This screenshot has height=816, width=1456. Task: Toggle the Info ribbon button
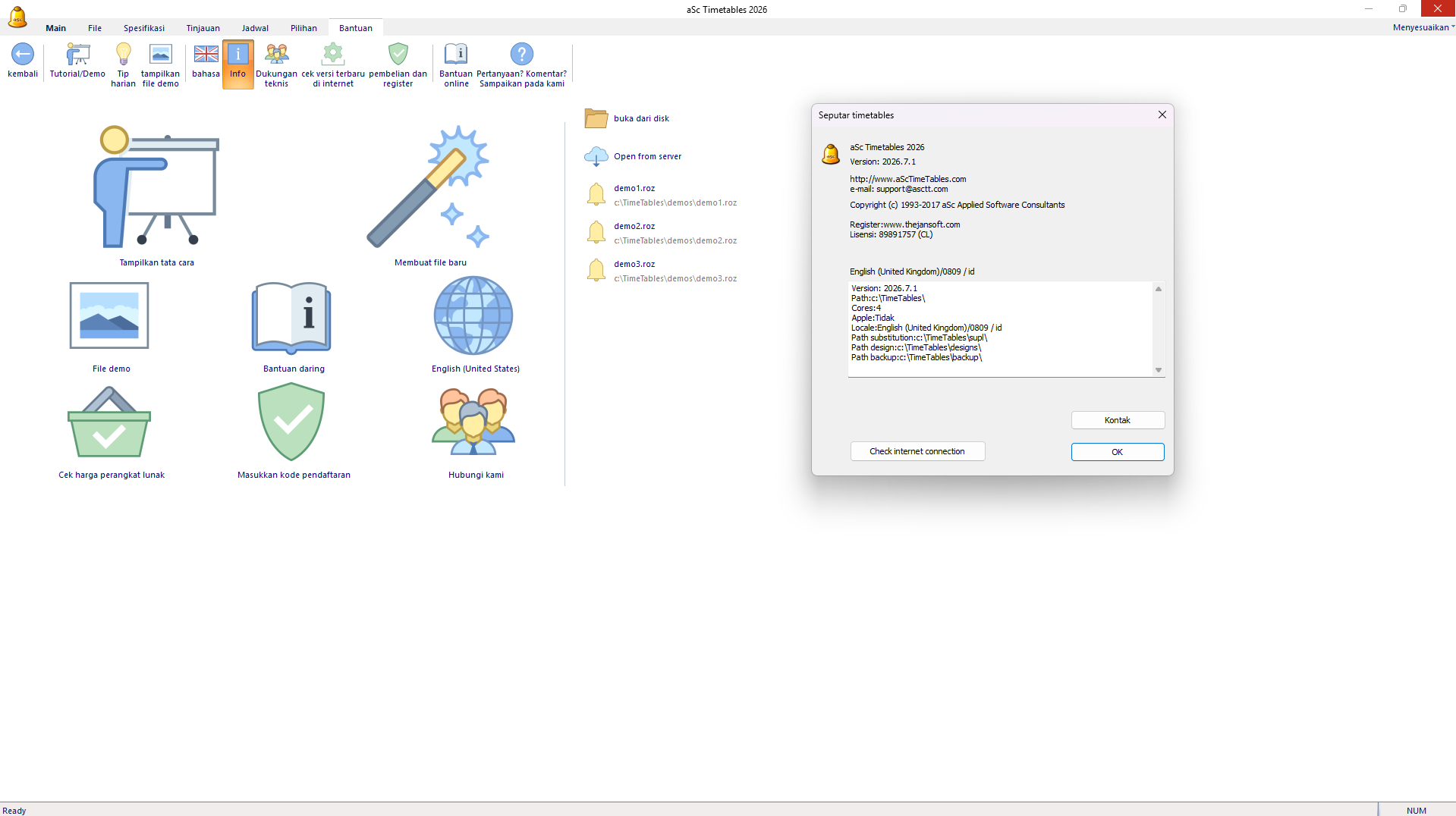[x=237, y=64]
